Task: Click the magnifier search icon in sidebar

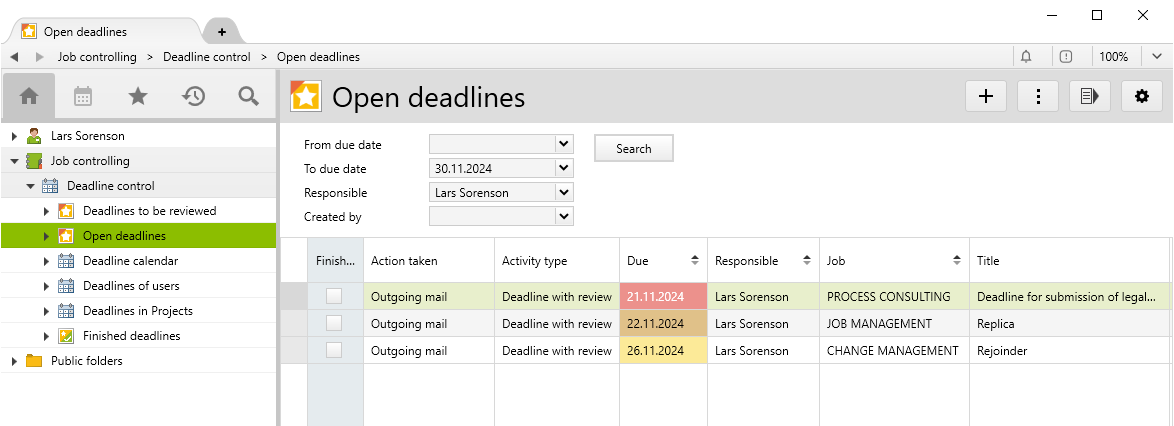Action: pyautogui.click(x=248, y=96)
